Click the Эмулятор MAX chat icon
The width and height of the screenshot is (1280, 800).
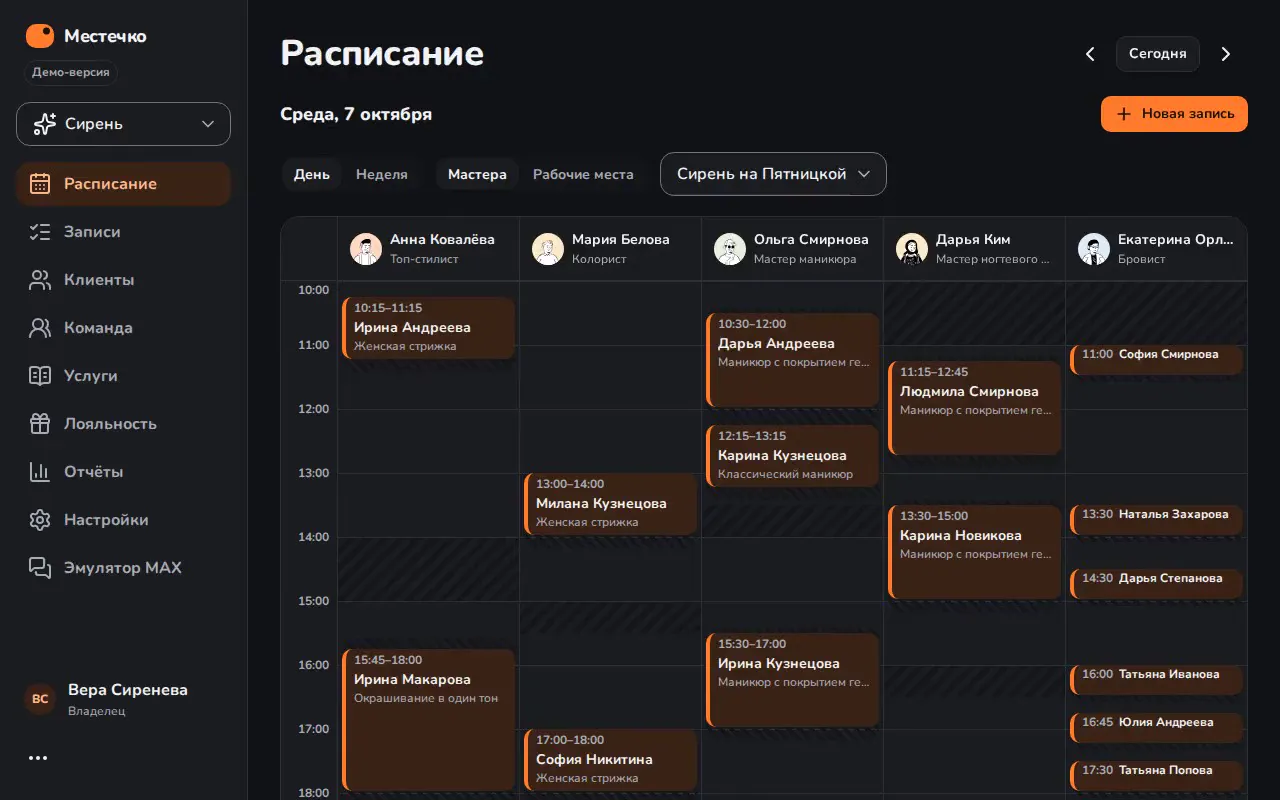point(40,568)
